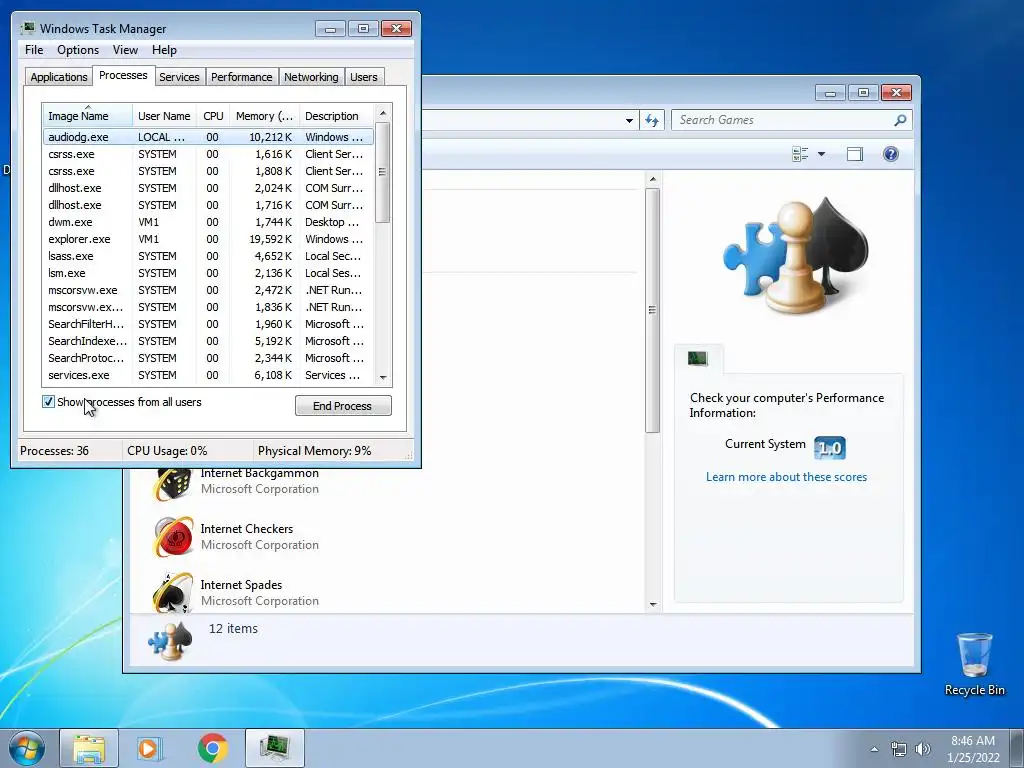Switch to the Services tab
Image resolution: width=1024 pixels, height=768 pixels.
coord(179,77)
